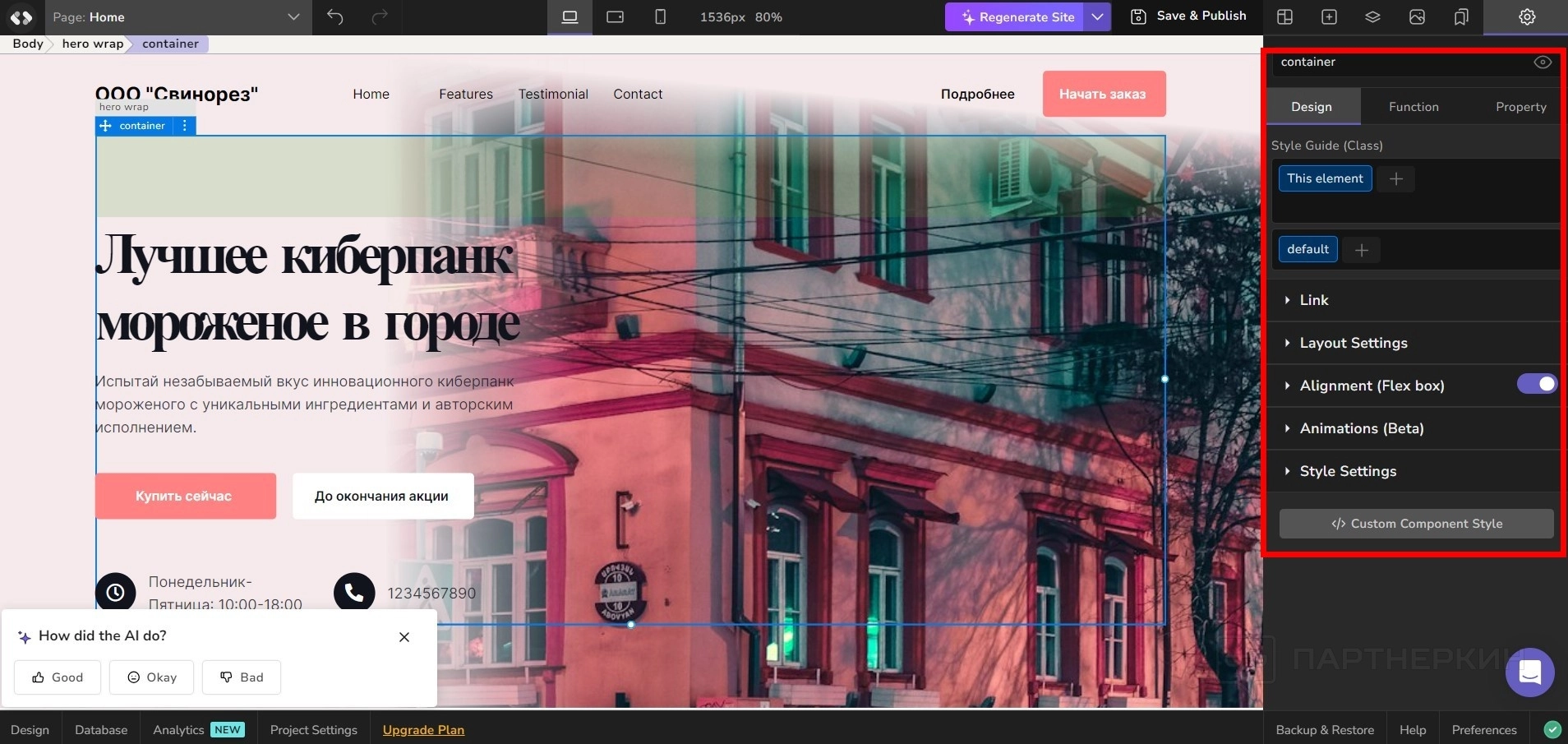
Task: Open the Page: Home selector dropdown
Action: (293, 17)
